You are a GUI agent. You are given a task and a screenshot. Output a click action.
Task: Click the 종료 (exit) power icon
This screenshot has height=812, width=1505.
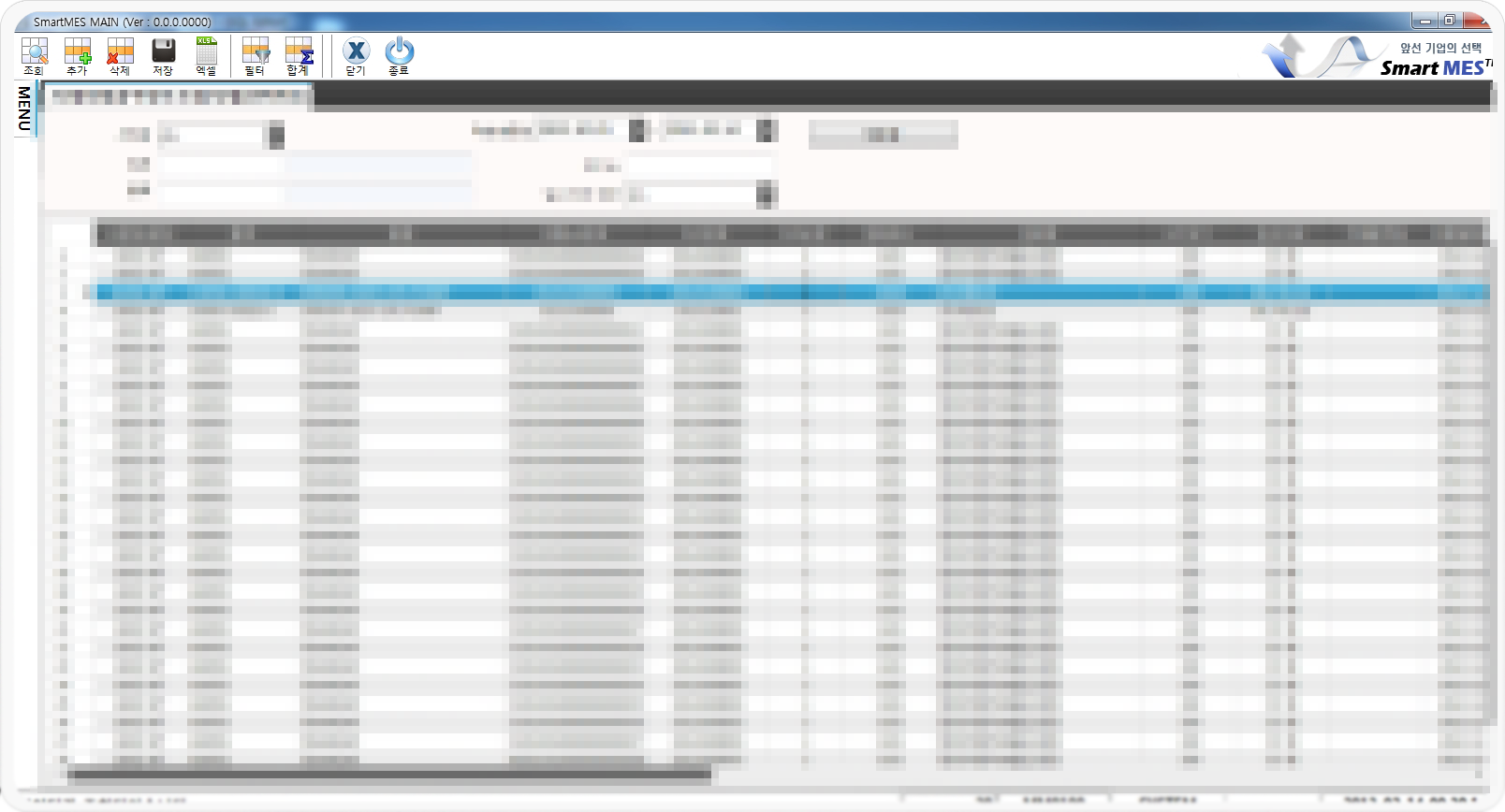(399, 56)
